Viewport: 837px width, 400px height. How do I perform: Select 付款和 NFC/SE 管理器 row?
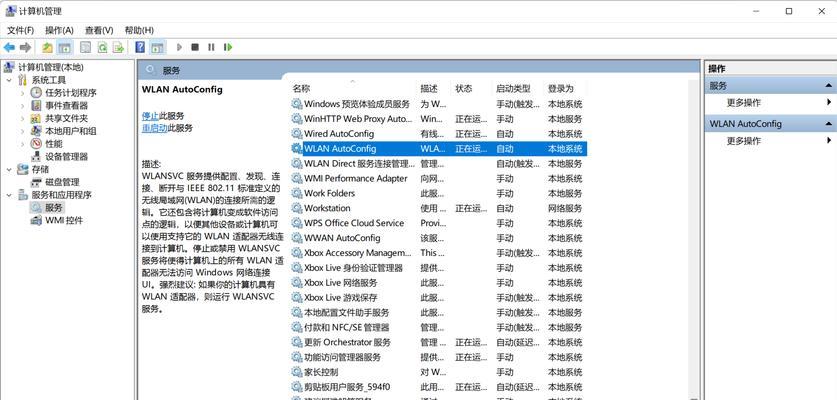(439, 327)
